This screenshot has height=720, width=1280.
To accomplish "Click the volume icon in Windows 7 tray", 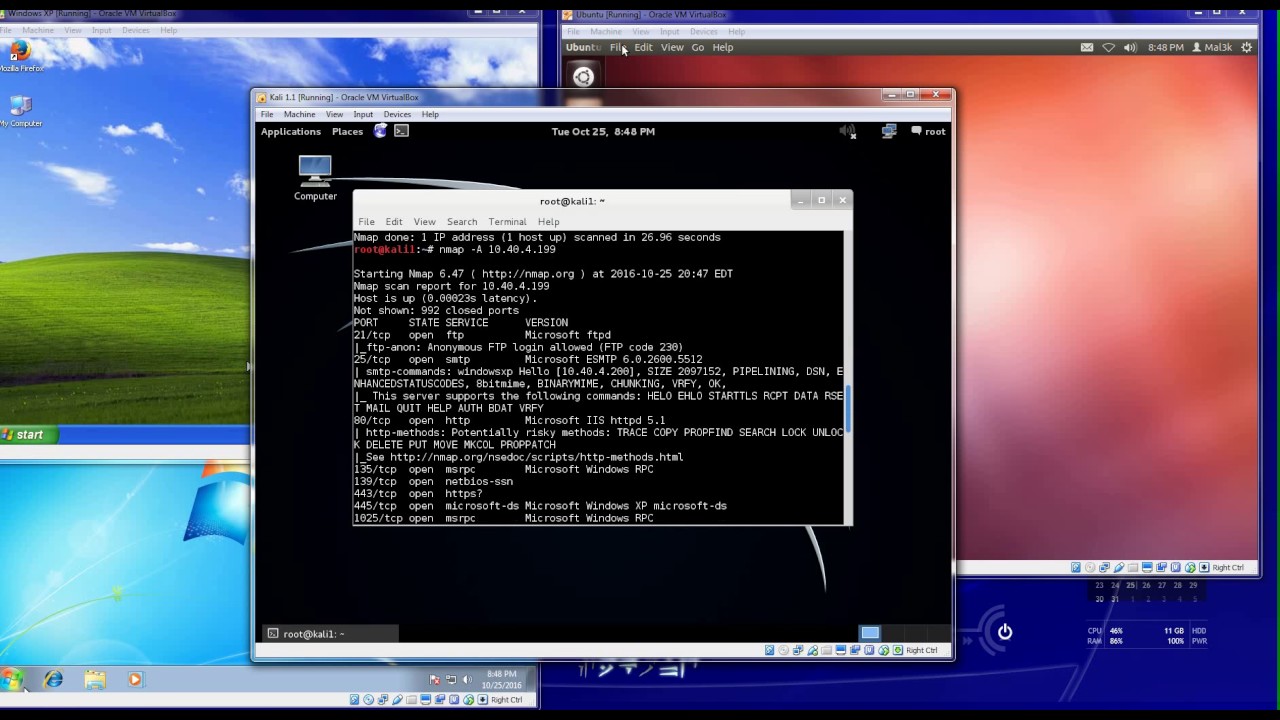I will 466,680.
